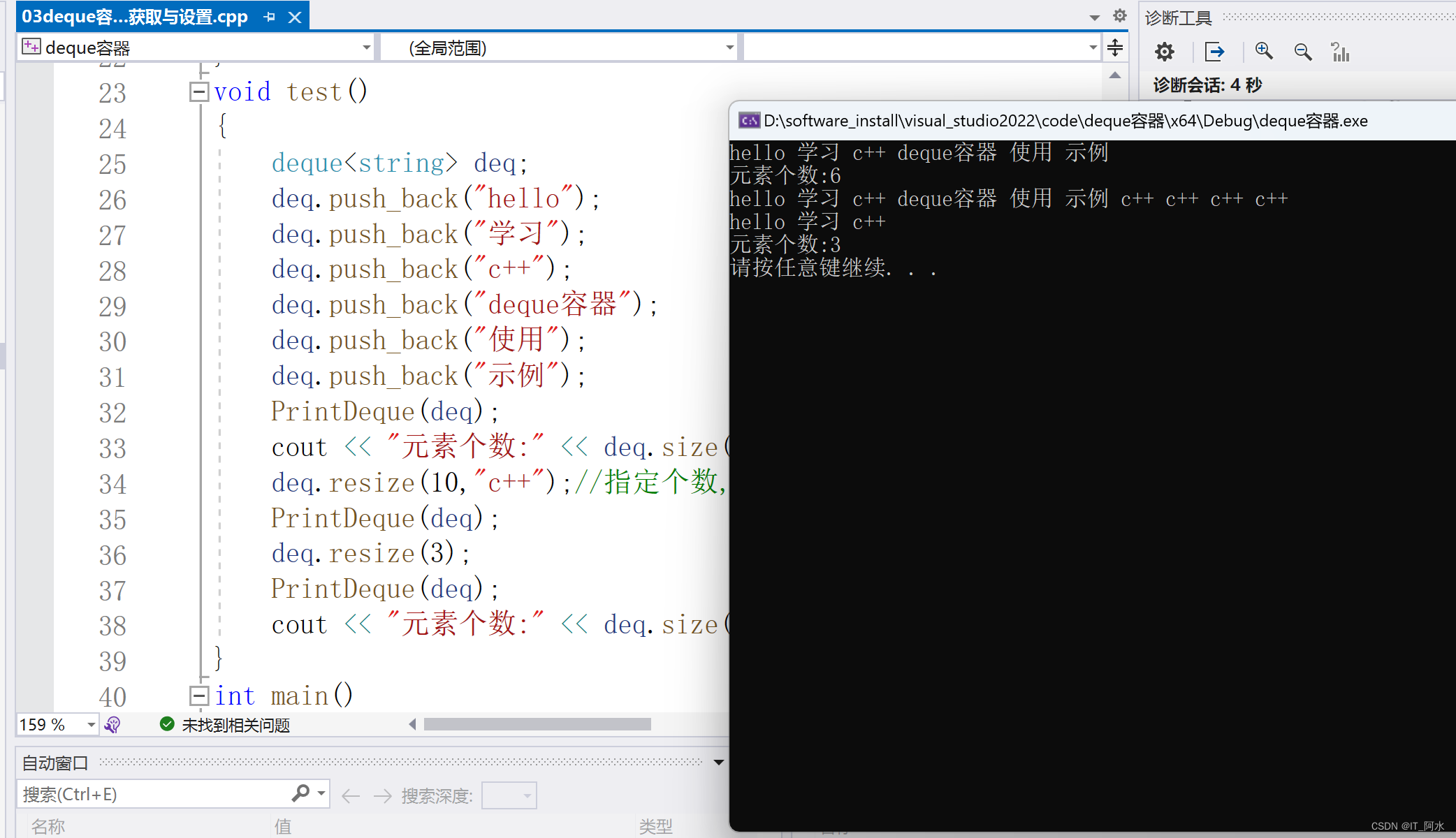Image resolution: width=1456 pixels, height=838 pixels.
Task: Click the 请按任意键继续 console text
Action: point(833,267)
